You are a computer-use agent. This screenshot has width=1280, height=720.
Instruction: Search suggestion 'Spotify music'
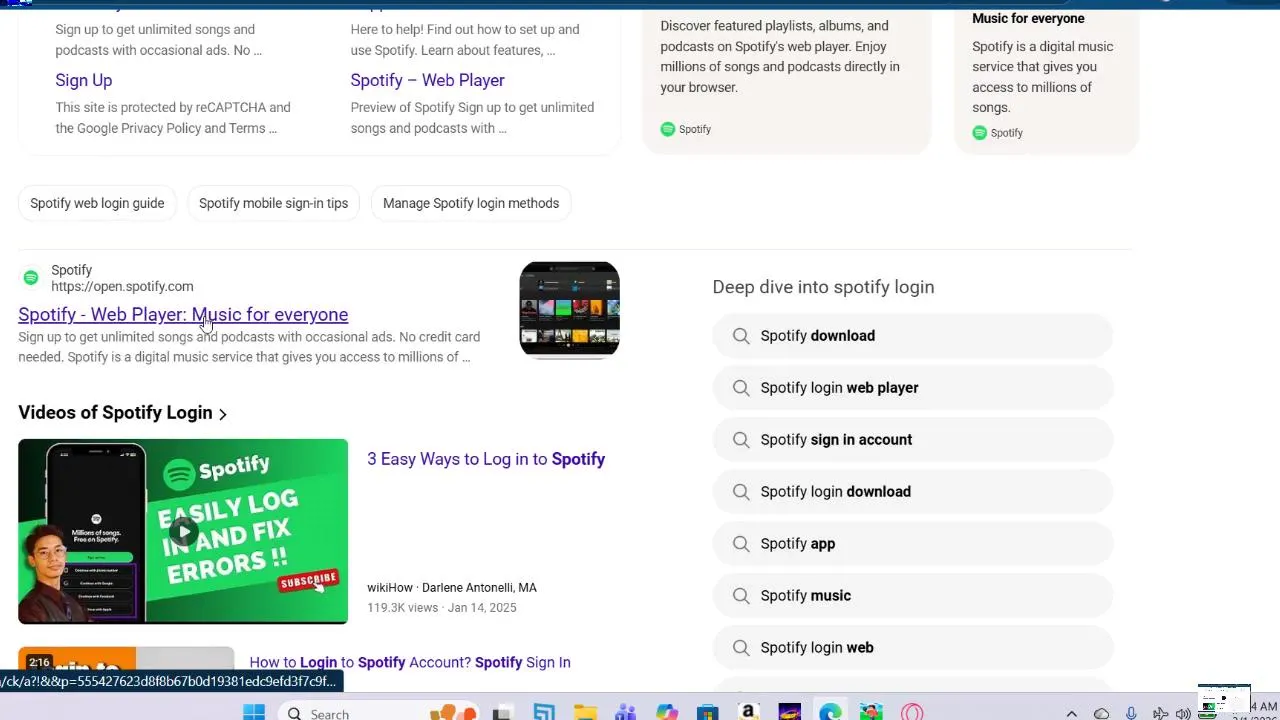click(x=913, y=596)
